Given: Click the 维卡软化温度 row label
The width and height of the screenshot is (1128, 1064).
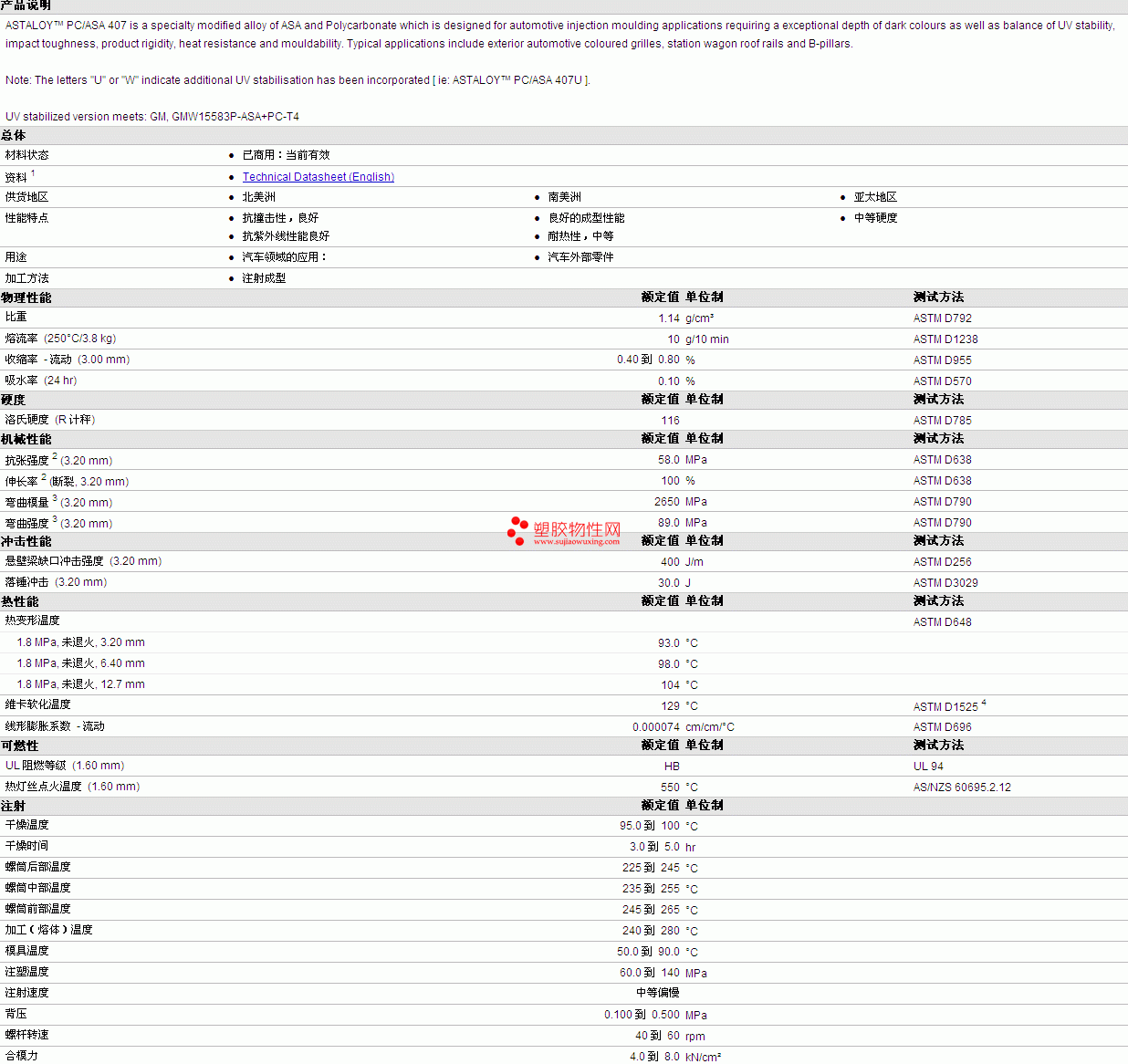Looking at the screenshot, I should point(37,704).
